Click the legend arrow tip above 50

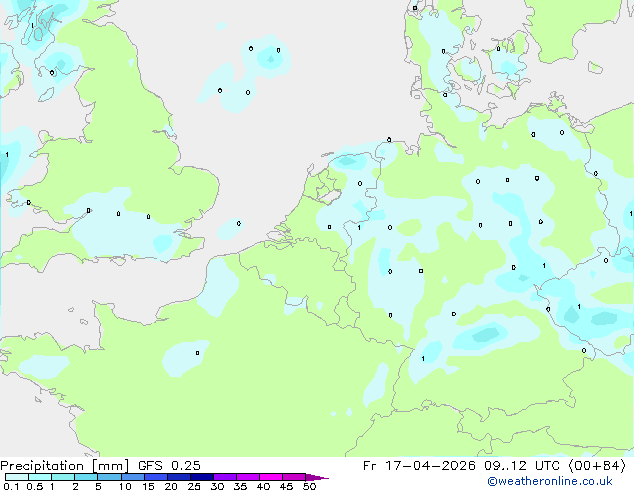coord(317,477)
